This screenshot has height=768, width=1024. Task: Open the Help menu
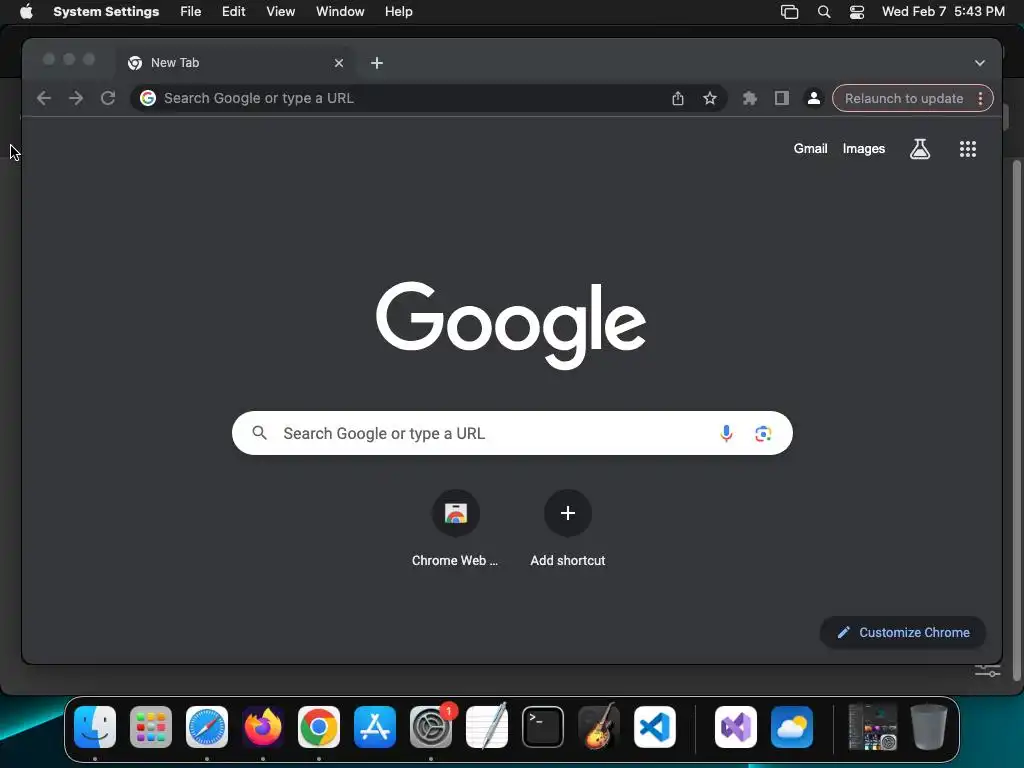click(x=398, y=12)
